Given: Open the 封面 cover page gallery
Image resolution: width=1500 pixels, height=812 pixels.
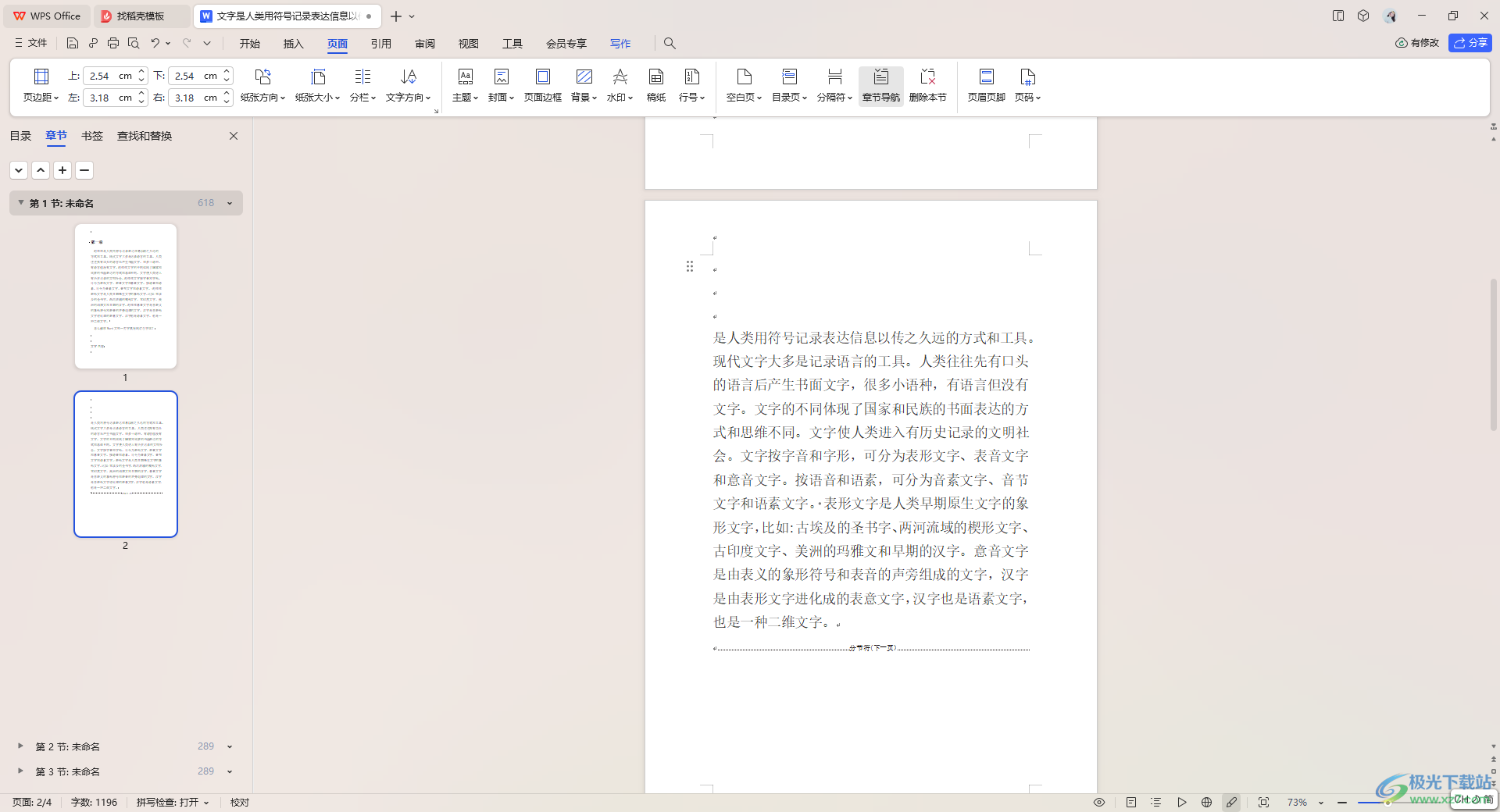Looking at the screenshot, I should tap(501, 86).
